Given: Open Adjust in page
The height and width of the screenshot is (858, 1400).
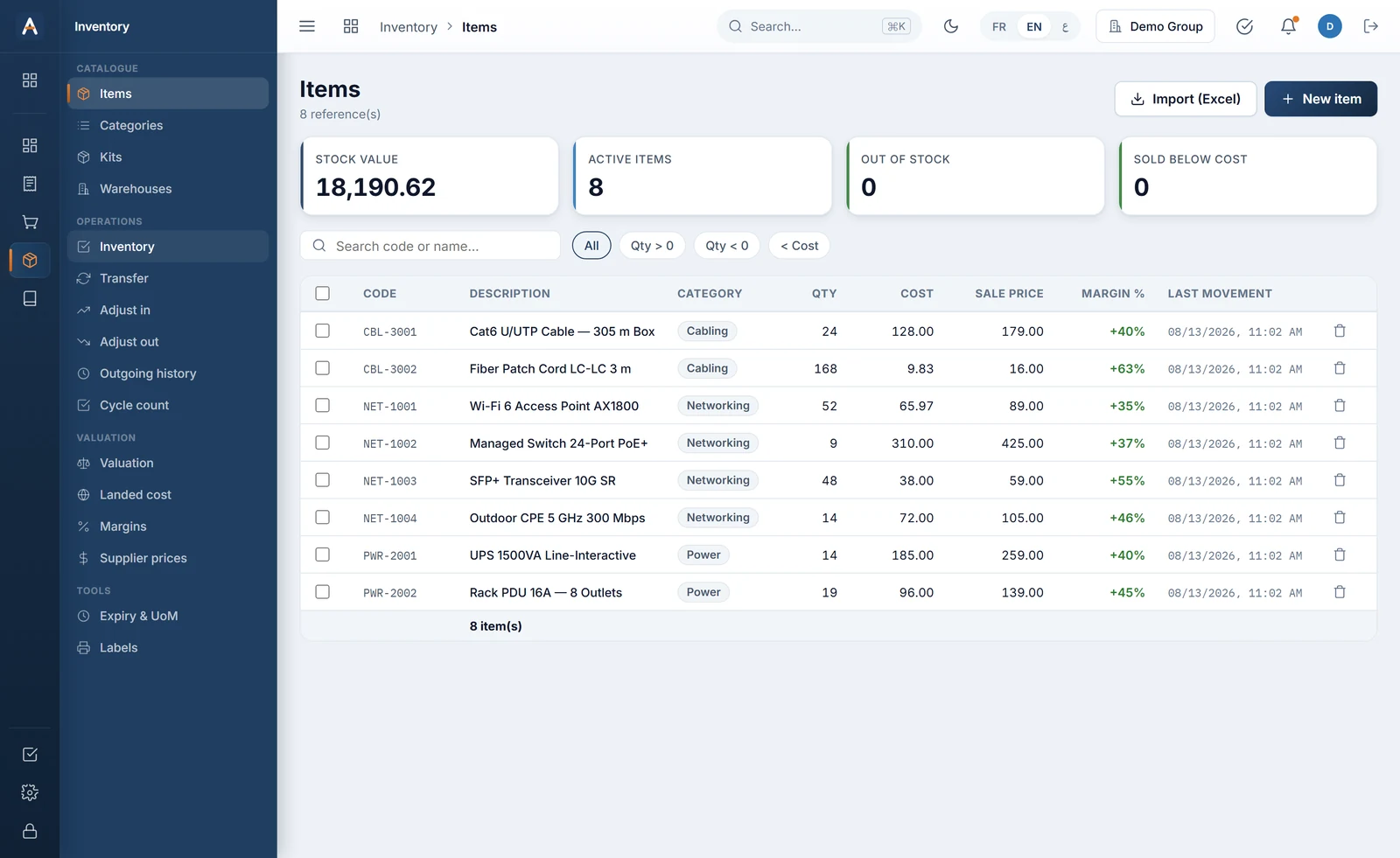Looking at the screenshot, I should (168, 310).
